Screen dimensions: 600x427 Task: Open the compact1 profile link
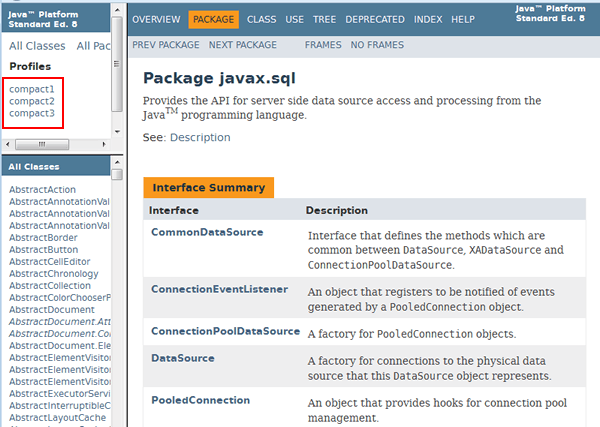tap(32, 89)
